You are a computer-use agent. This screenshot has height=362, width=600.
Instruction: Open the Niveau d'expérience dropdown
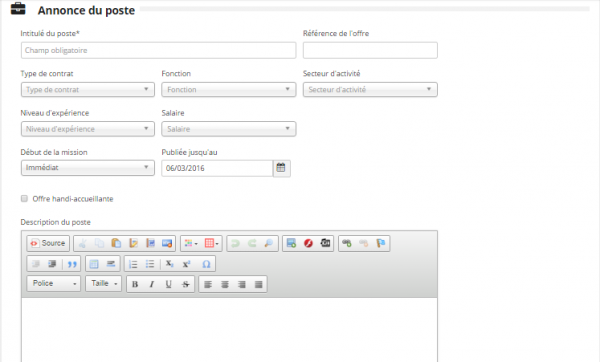tap(88, 129)
